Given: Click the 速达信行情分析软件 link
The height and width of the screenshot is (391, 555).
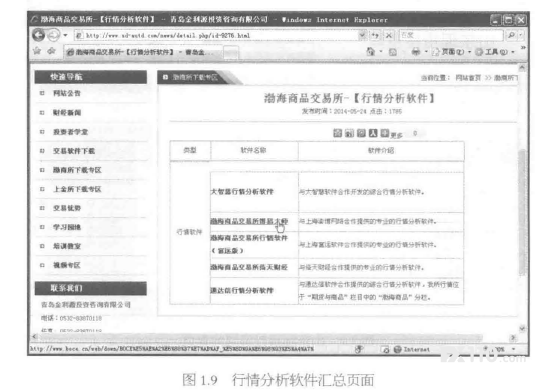Looking at the screenshot, I should pos(242,291).
